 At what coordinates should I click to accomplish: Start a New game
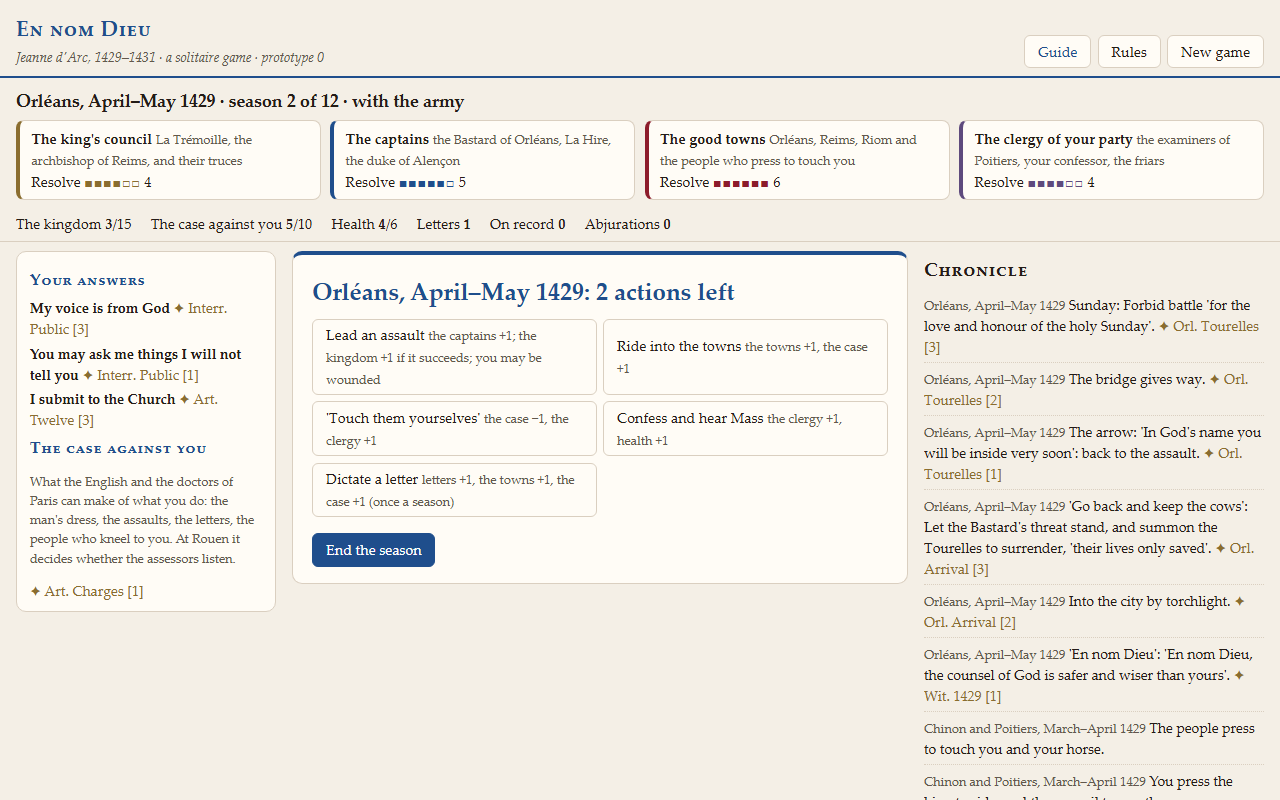click(1215, 52)
